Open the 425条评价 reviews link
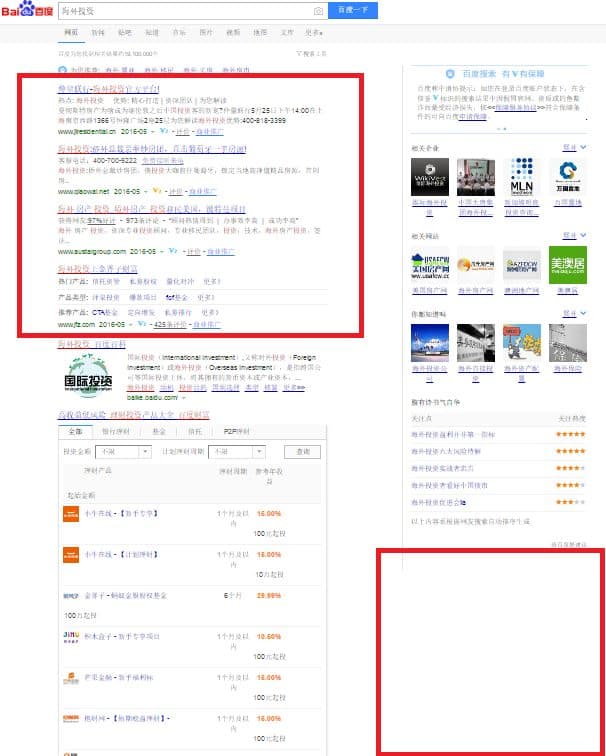The width and height of the screenshot is (606, 756). [170, 324]
